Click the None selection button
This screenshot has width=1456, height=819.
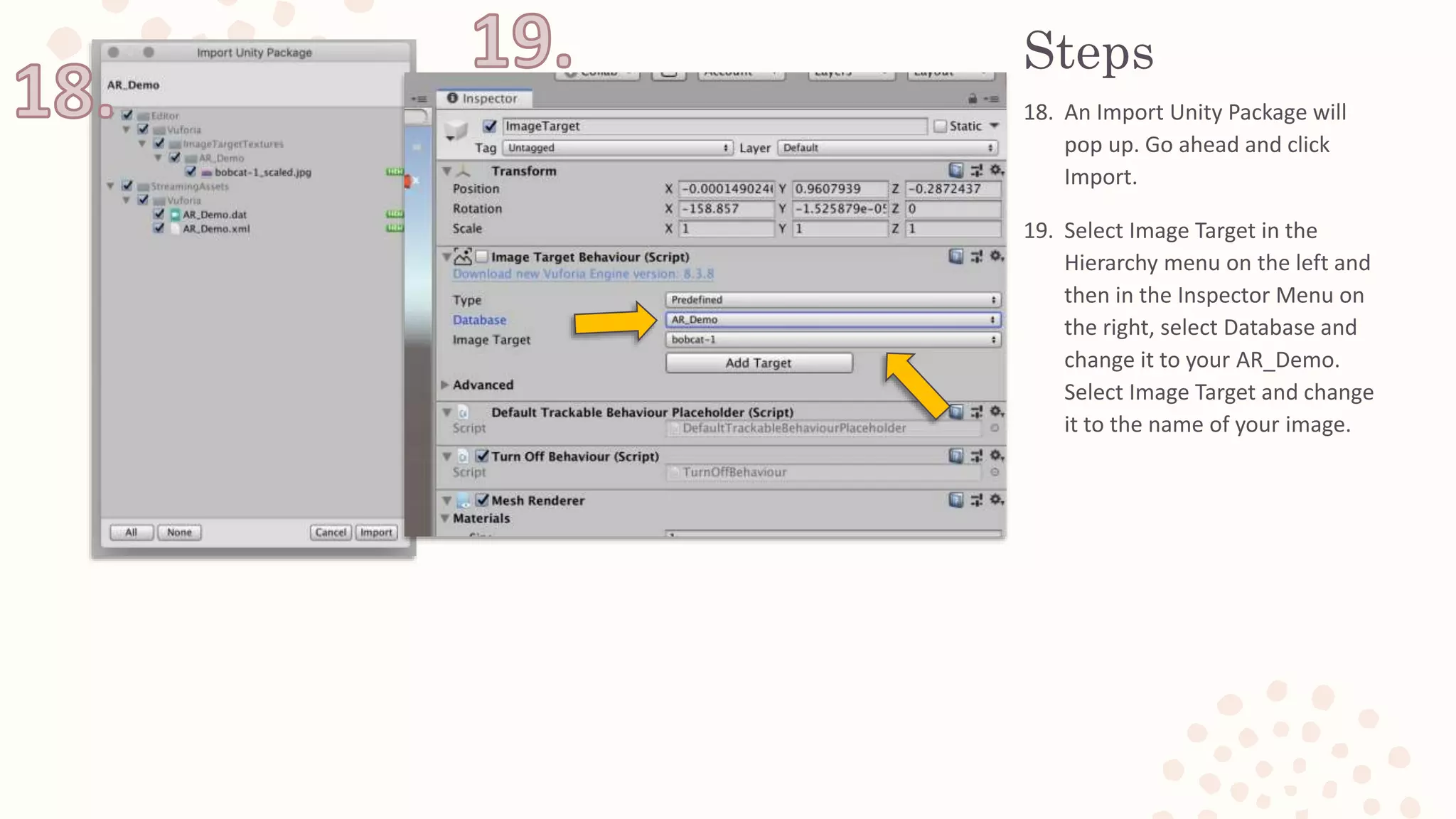click(x=179, y=532)
